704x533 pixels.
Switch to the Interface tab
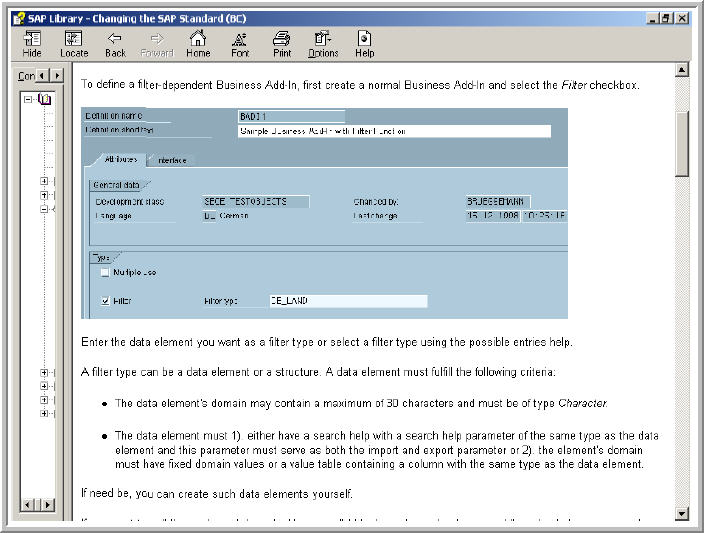pos(172,160)
